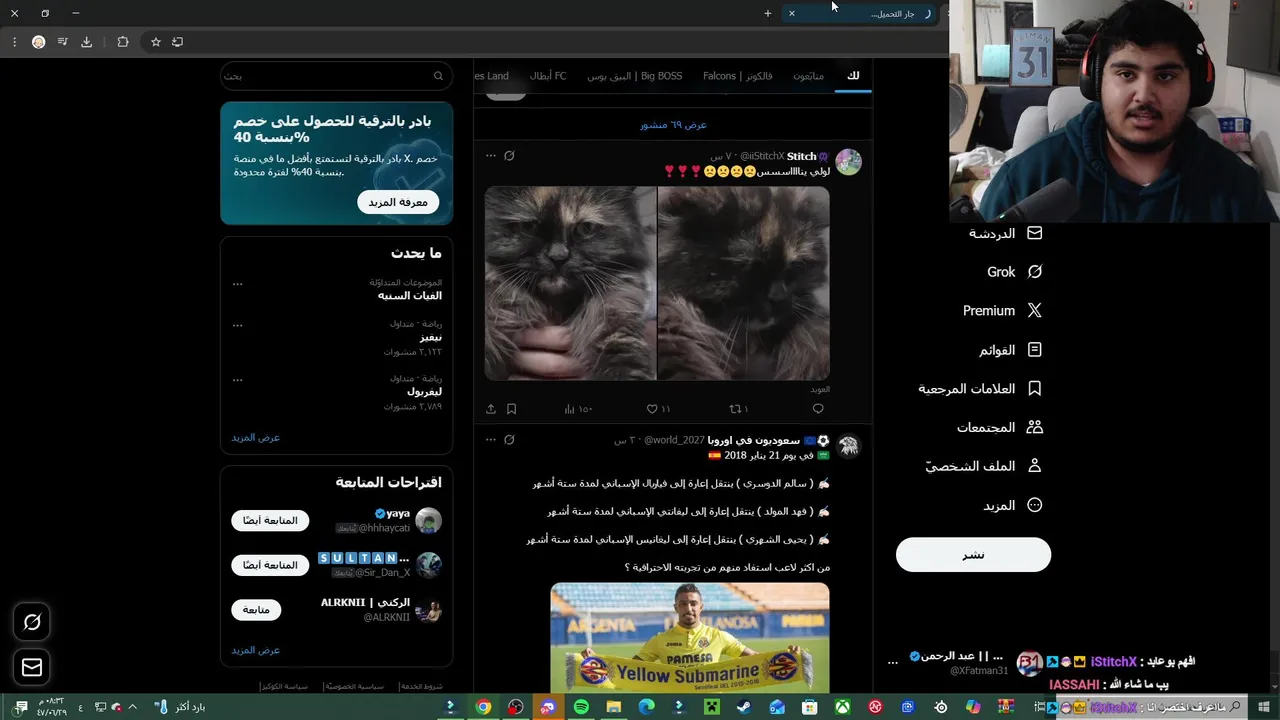The height and width of the screenshot is (720, 1280).
Task: Open a new browser tab
Action: pos(768,14)
